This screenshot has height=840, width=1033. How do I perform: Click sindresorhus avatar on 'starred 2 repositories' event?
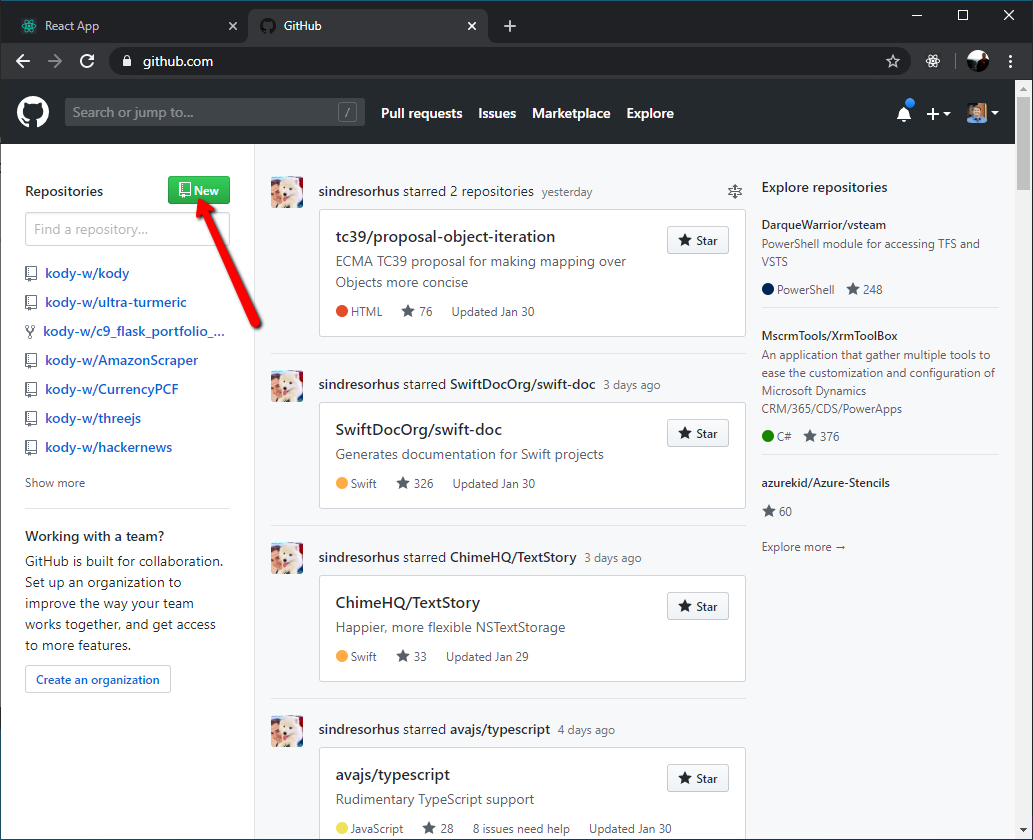click(287, 192)
